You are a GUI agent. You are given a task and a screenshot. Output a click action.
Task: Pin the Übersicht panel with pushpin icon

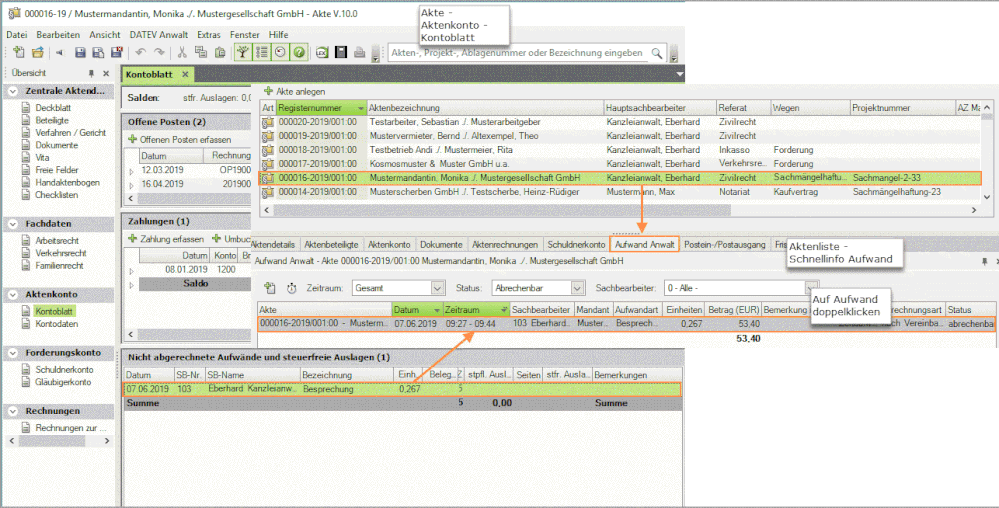[x=92, y=74]
